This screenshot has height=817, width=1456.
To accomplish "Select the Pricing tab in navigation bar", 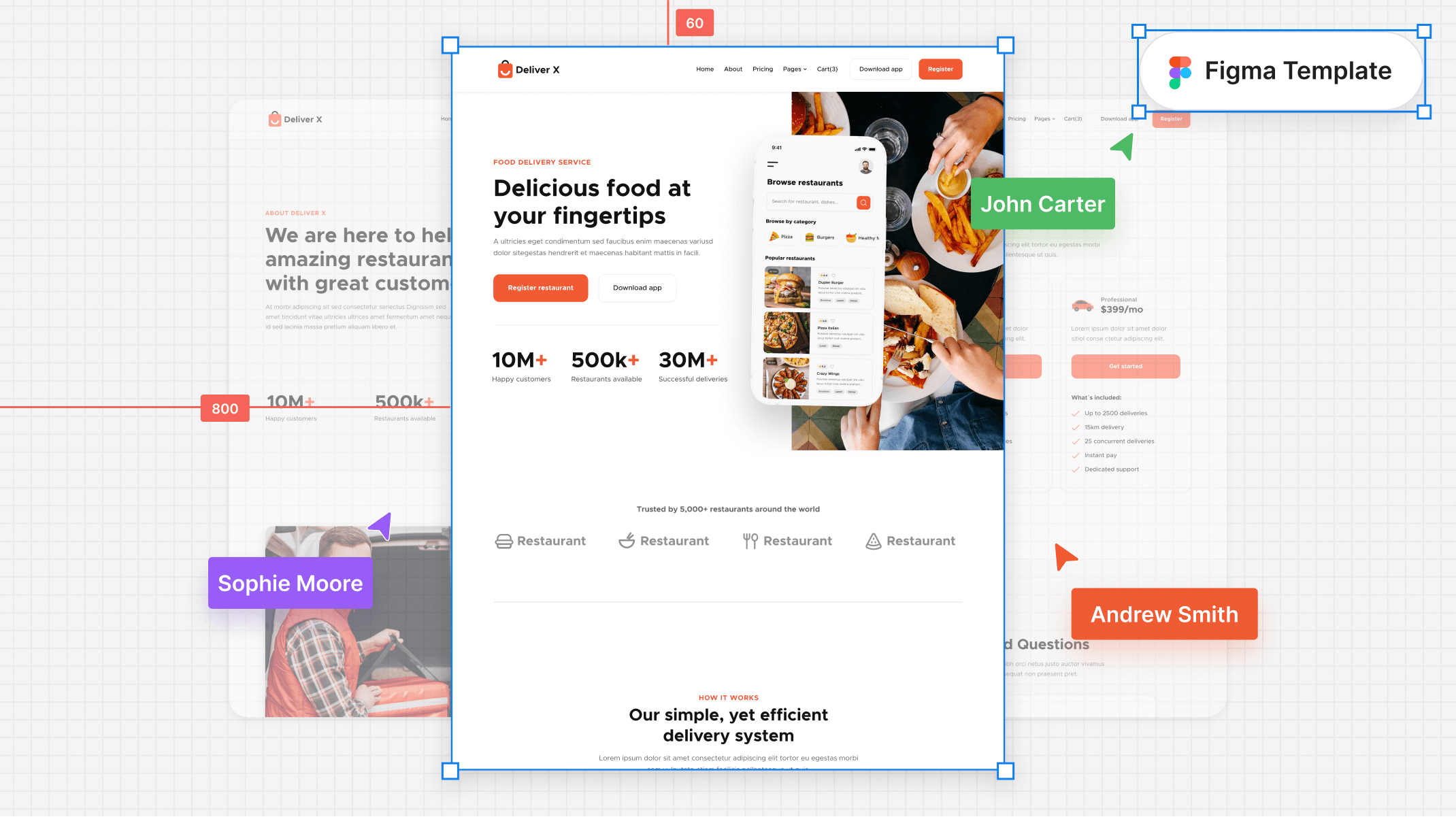I will click(763, 69).
